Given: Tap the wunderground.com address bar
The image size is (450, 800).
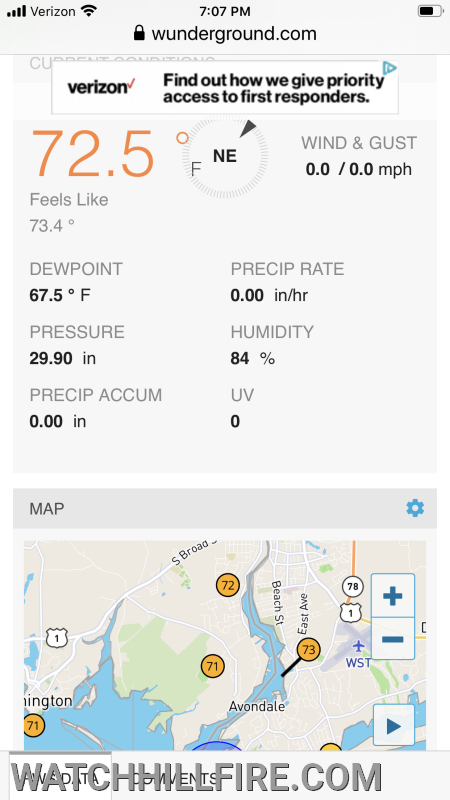Looking at the screenshot, I should click(x=225, y=34).
